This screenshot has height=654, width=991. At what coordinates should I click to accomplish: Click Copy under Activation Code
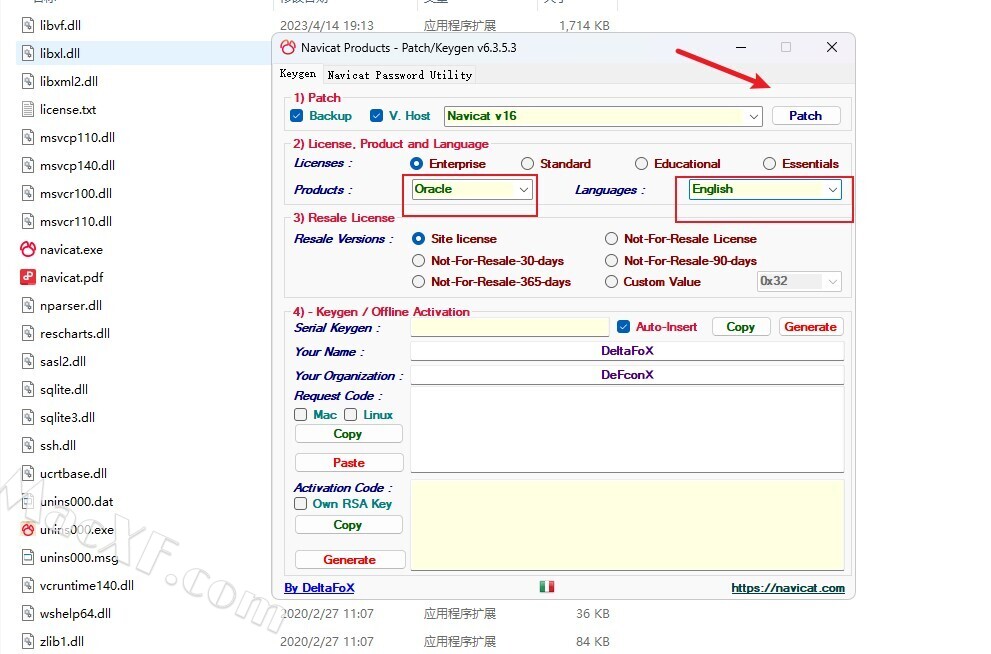(x=348, y=525)
